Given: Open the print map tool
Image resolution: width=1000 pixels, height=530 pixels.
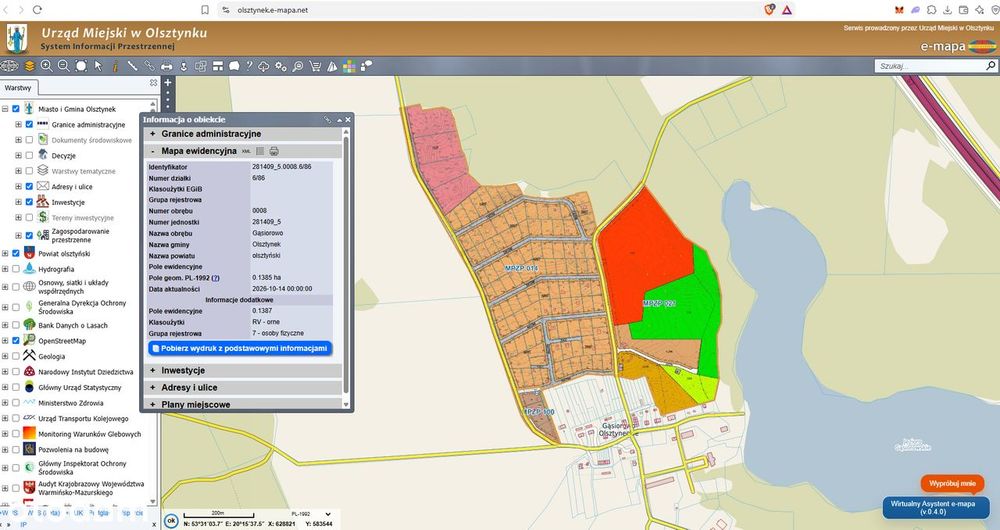Looking at the screenshot, I should tap(166, 66).
